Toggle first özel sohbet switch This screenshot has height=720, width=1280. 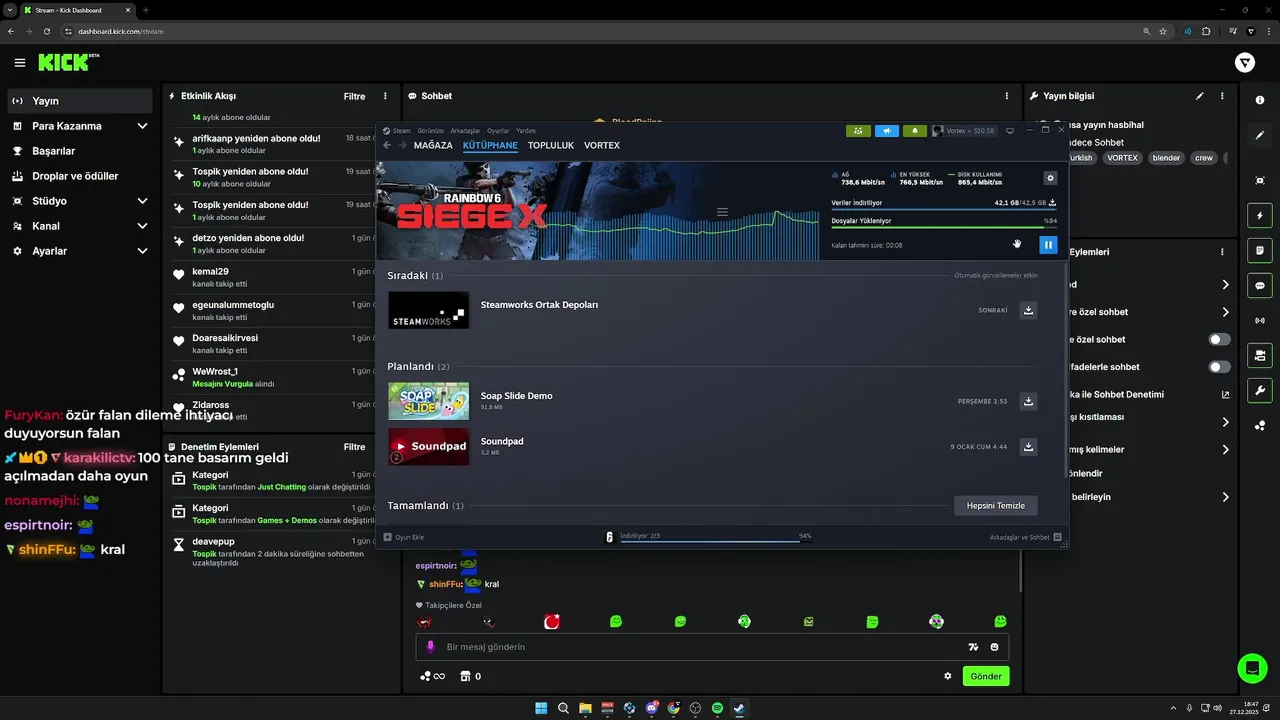click(1219, 340)
